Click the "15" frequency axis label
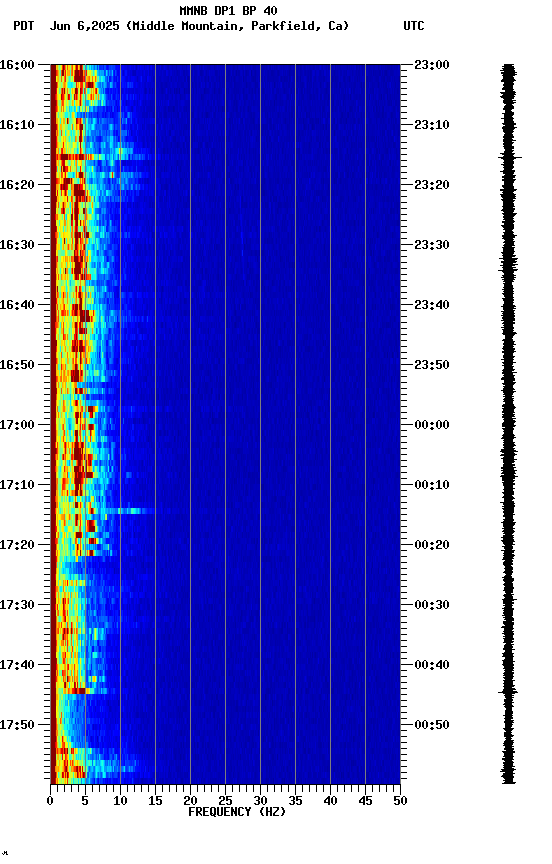552x864 pixels. [155, 801]
